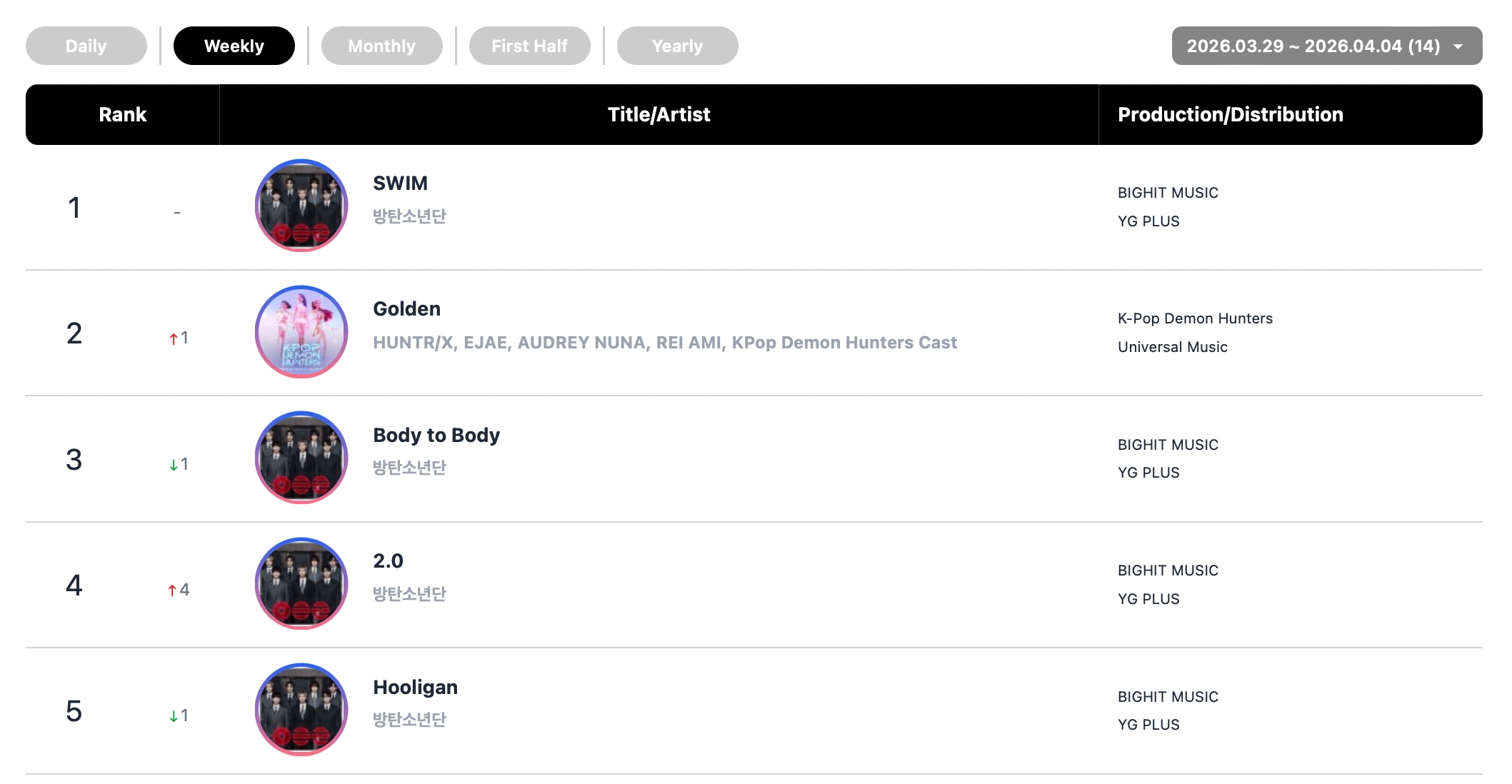This screenshot has width=1512, height=784.
Task: Switch to the Daily chart tab
Action: 86,46
